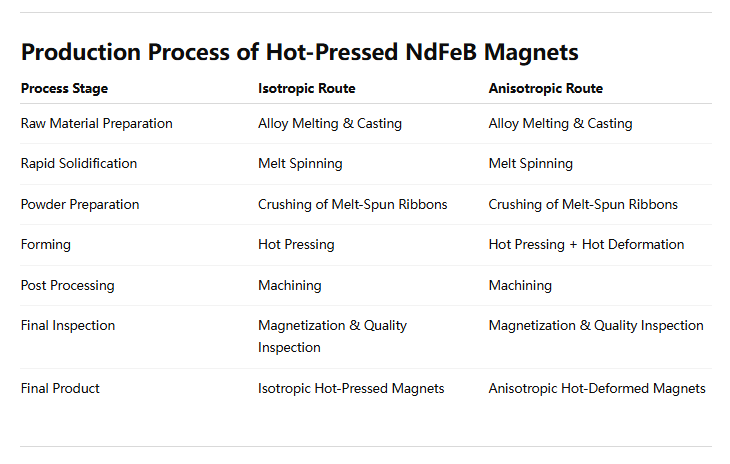Click the 'Rapid Solidification' row label
Image resolution: width=730 pixels, height=464 pixels.
click(79, 163)
